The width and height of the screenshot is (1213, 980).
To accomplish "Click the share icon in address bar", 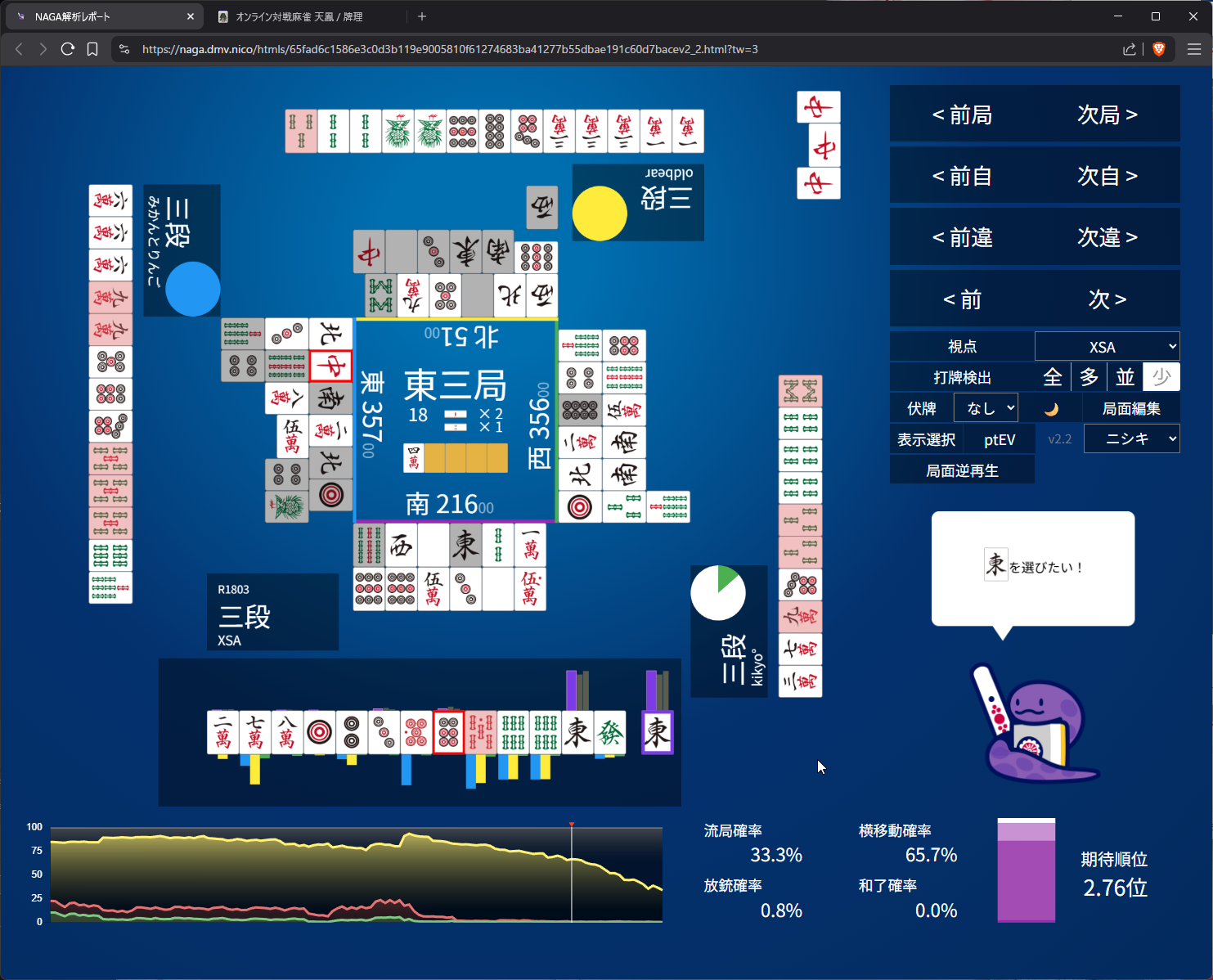I will [1130, 49].
